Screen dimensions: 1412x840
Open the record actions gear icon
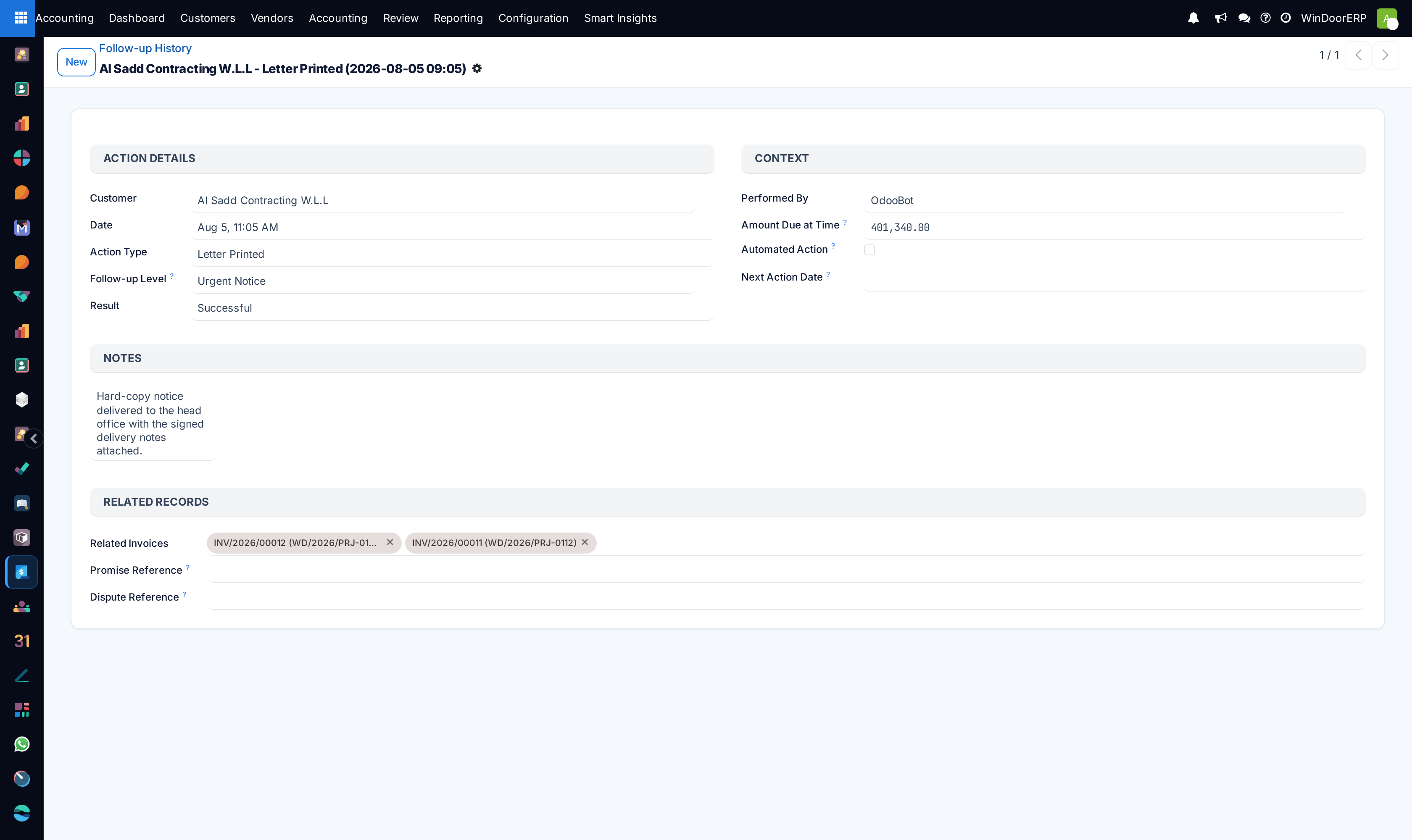(x=477, y=68)
